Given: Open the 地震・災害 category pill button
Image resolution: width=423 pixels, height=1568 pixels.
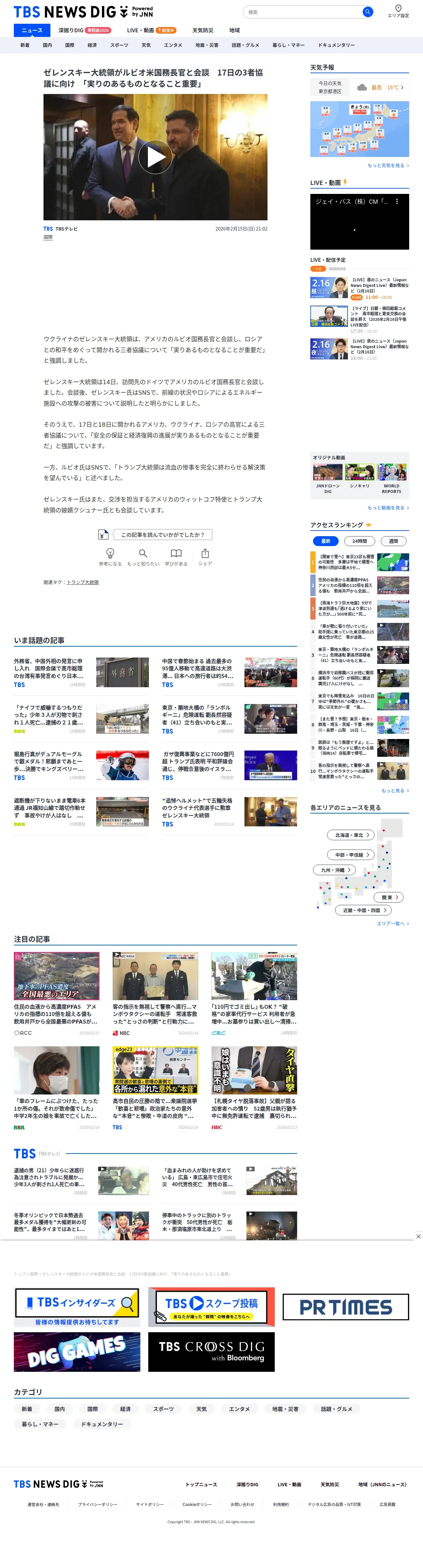Looking at the screenshot, I should pyautogui.click(x=285, y=1409).
